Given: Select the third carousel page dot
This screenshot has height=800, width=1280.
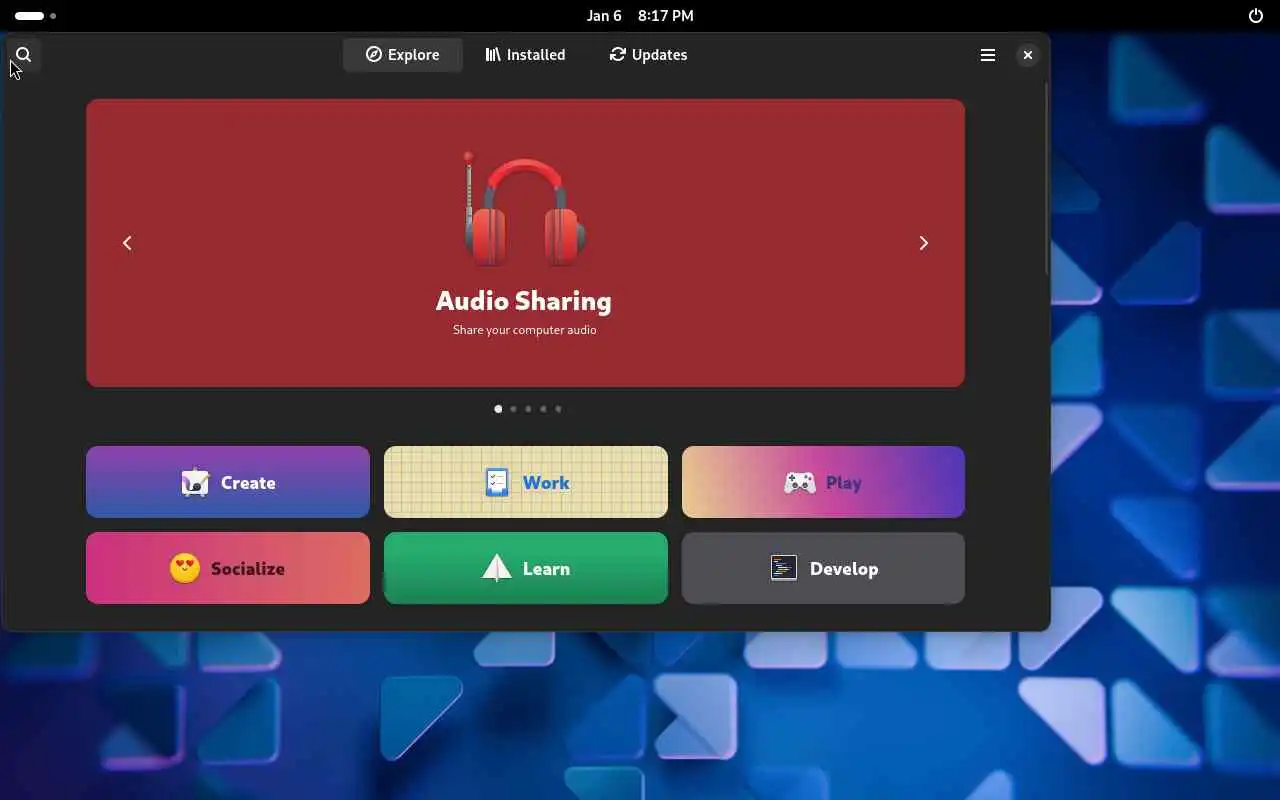Looking at the screenshot, I should pyautogui.click(x=528, y=409).
